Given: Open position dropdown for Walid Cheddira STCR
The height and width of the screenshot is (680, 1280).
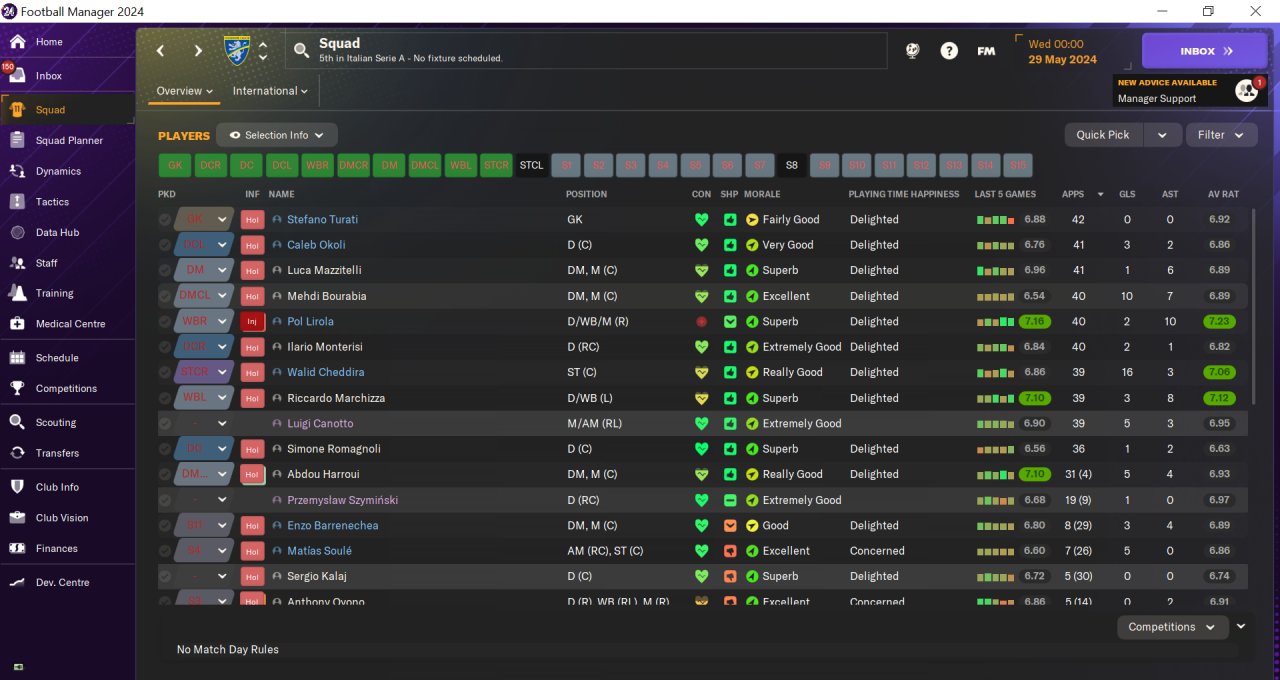Looking at the screenshot, I should point(222,373).
